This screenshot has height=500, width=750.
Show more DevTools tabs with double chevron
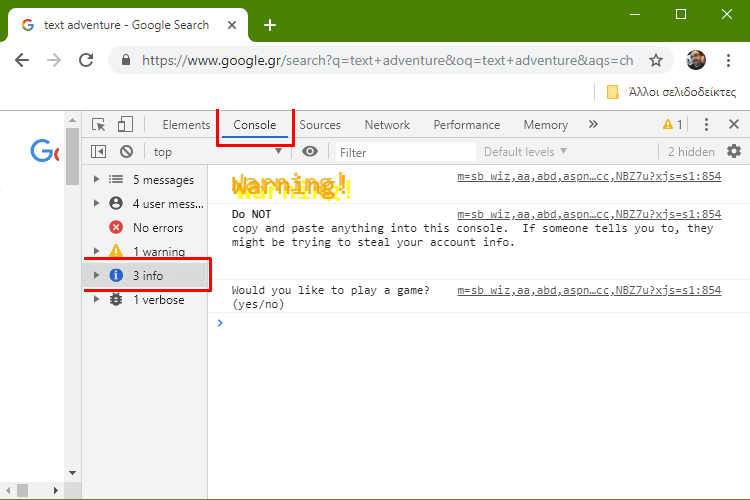point(593,124)
